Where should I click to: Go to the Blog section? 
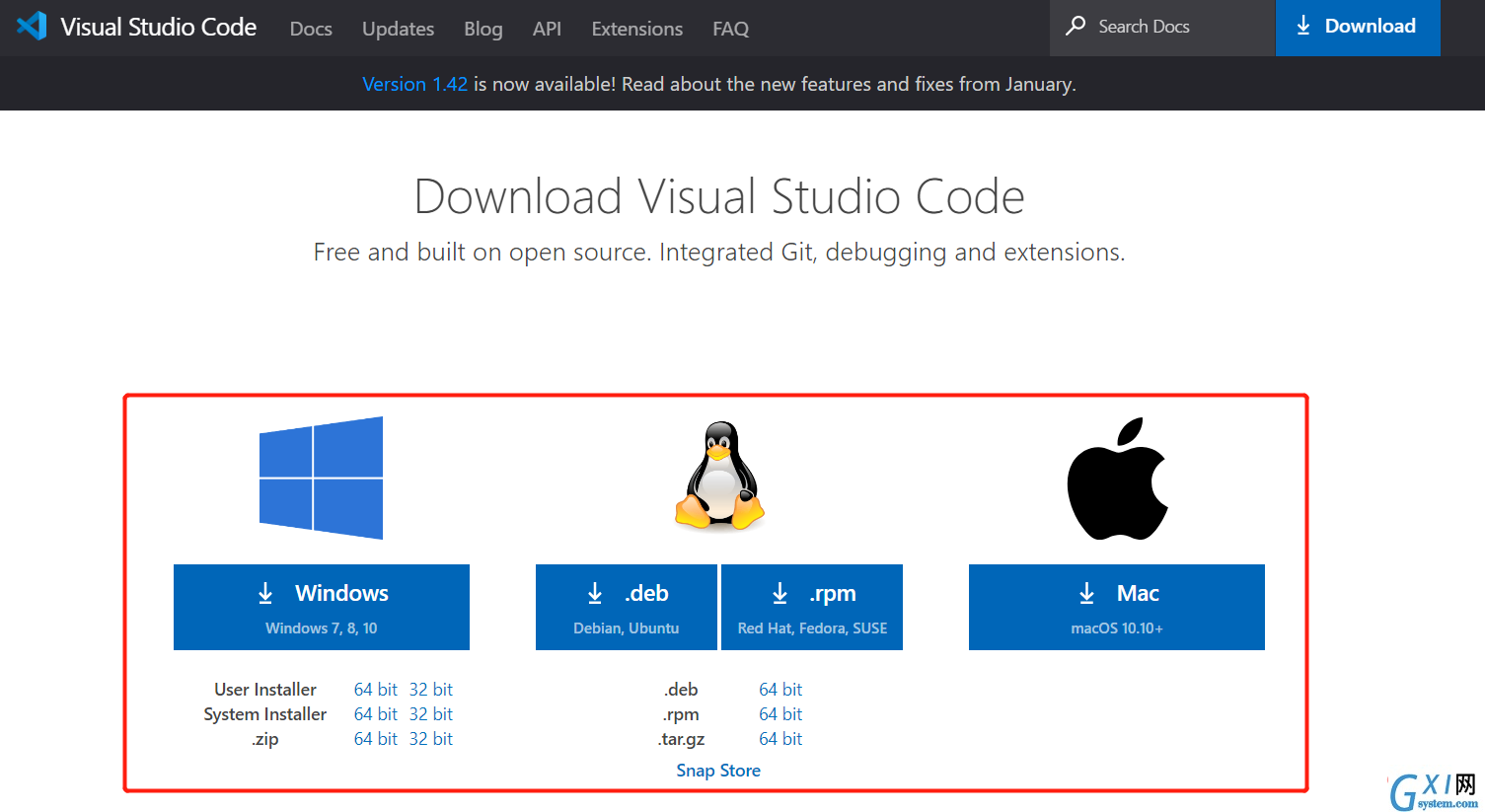point(483,29)
